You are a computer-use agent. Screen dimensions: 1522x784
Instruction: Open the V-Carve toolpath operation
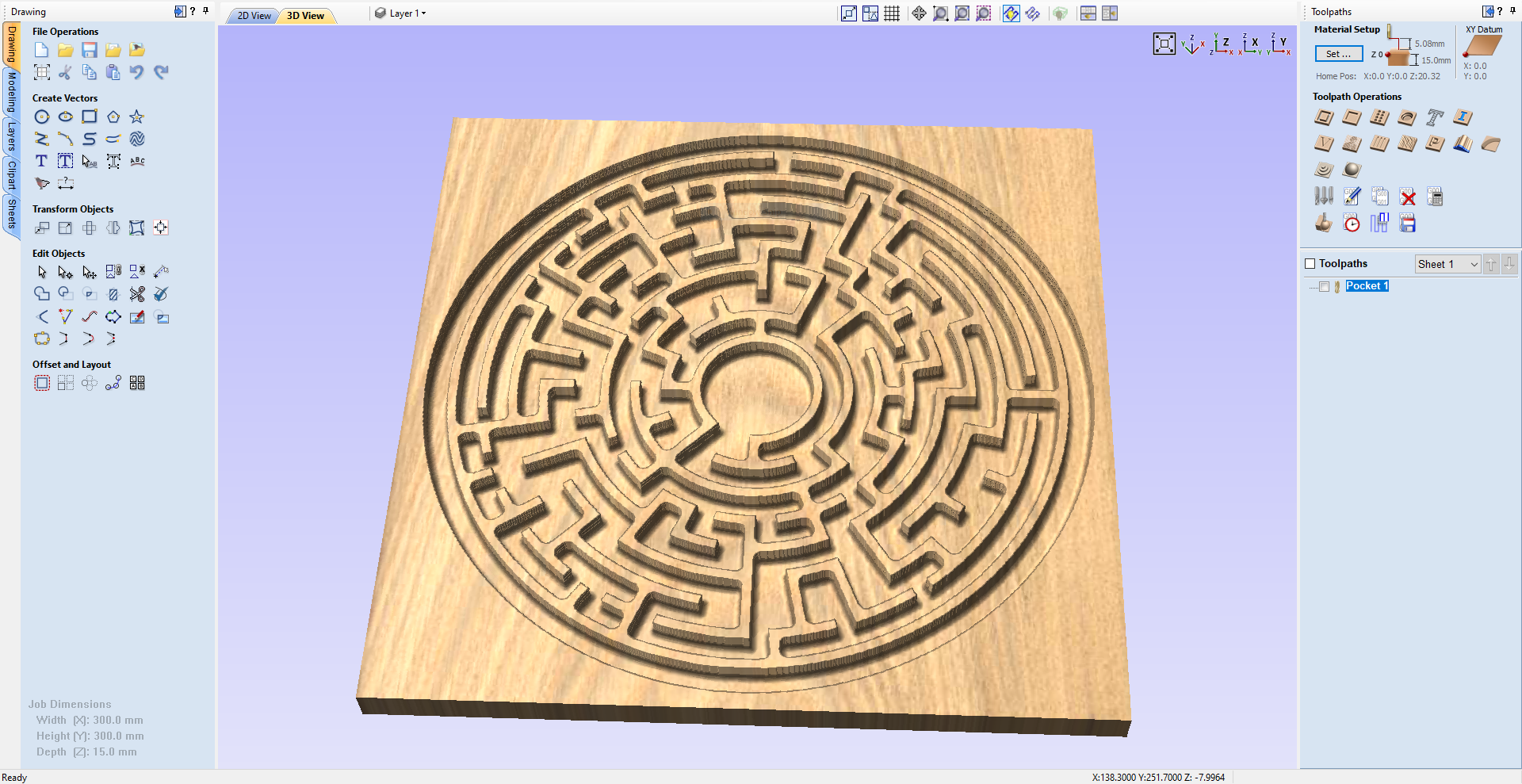1324,143
